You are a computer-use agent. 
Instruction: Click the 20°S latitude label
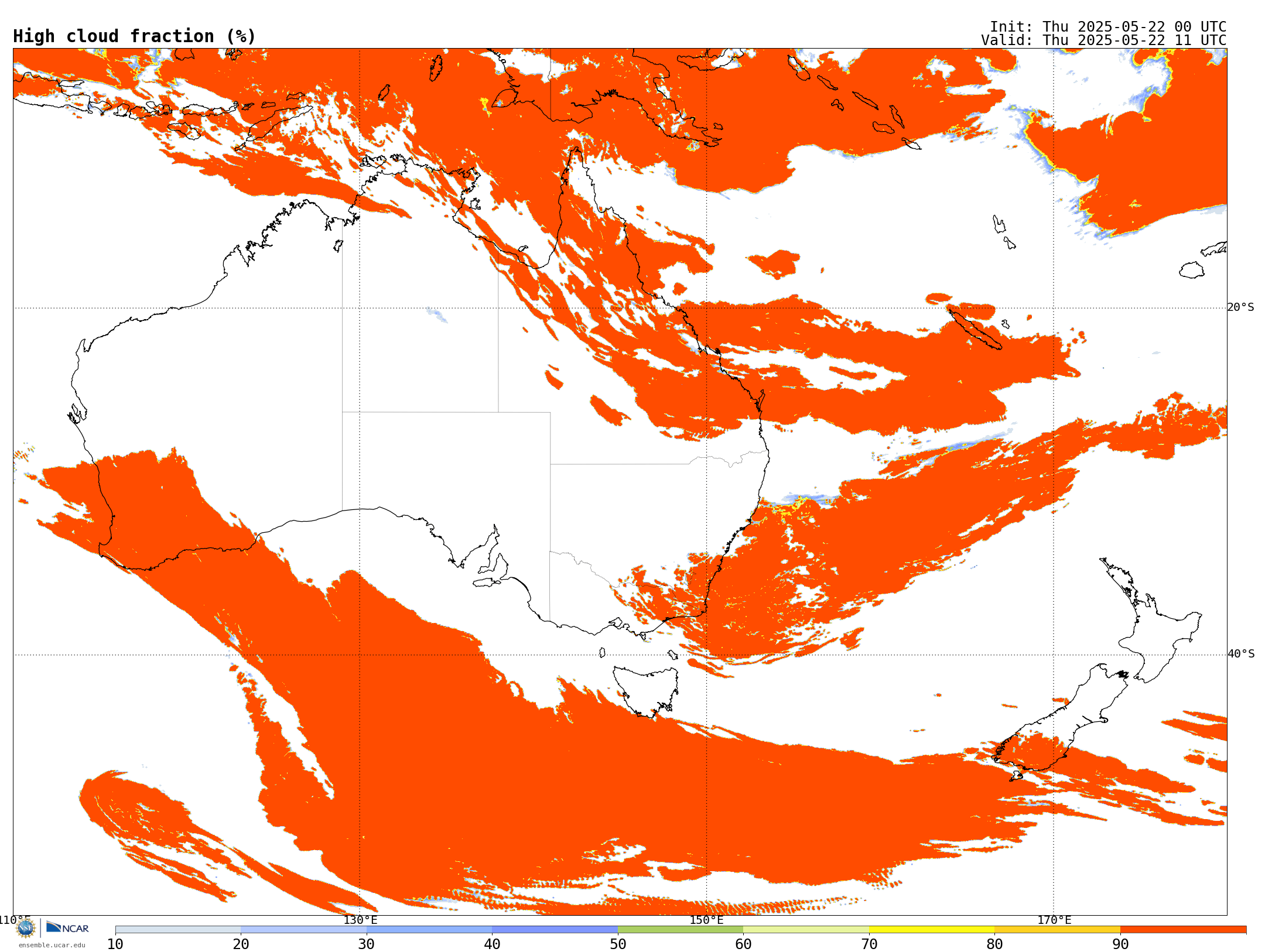[1241, 307]
